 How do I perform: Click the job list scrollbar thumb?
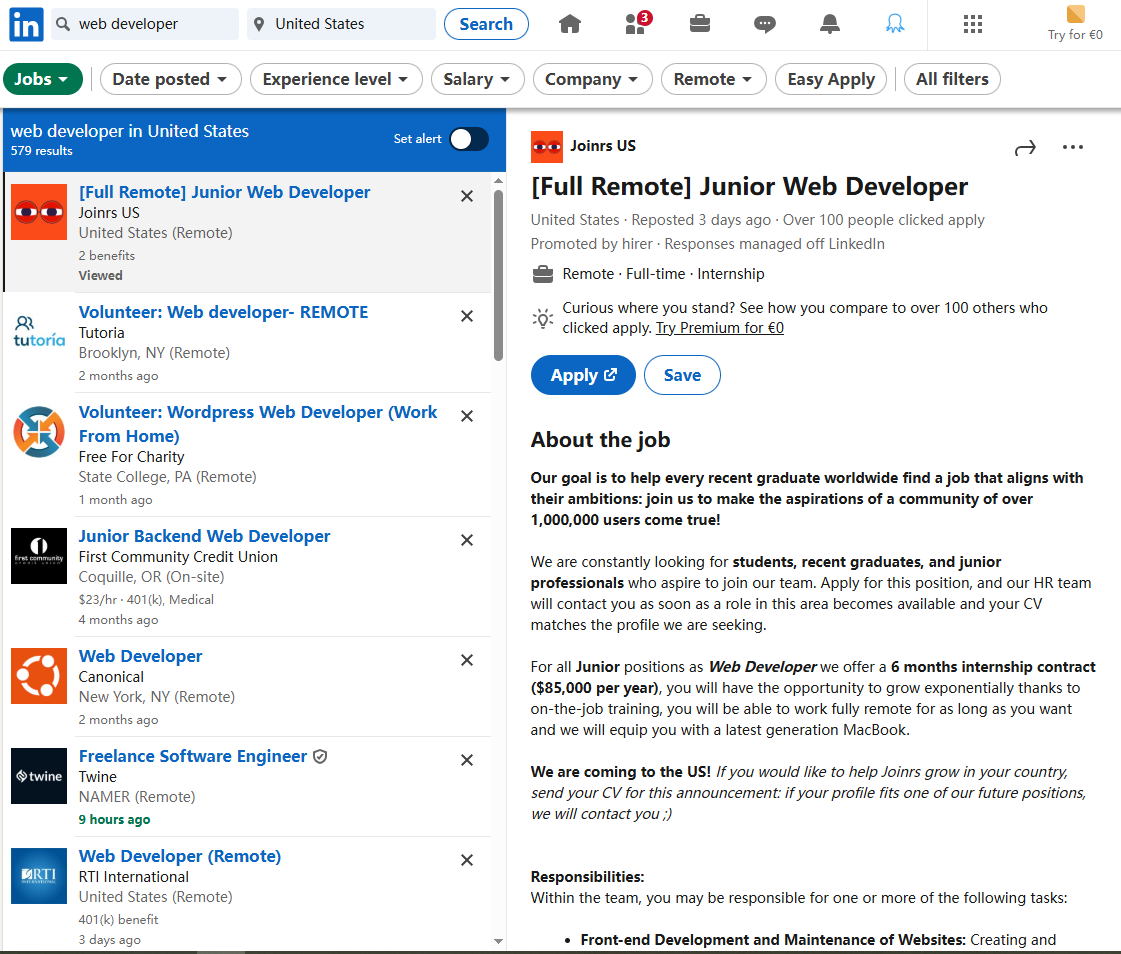tap(498, 275)
